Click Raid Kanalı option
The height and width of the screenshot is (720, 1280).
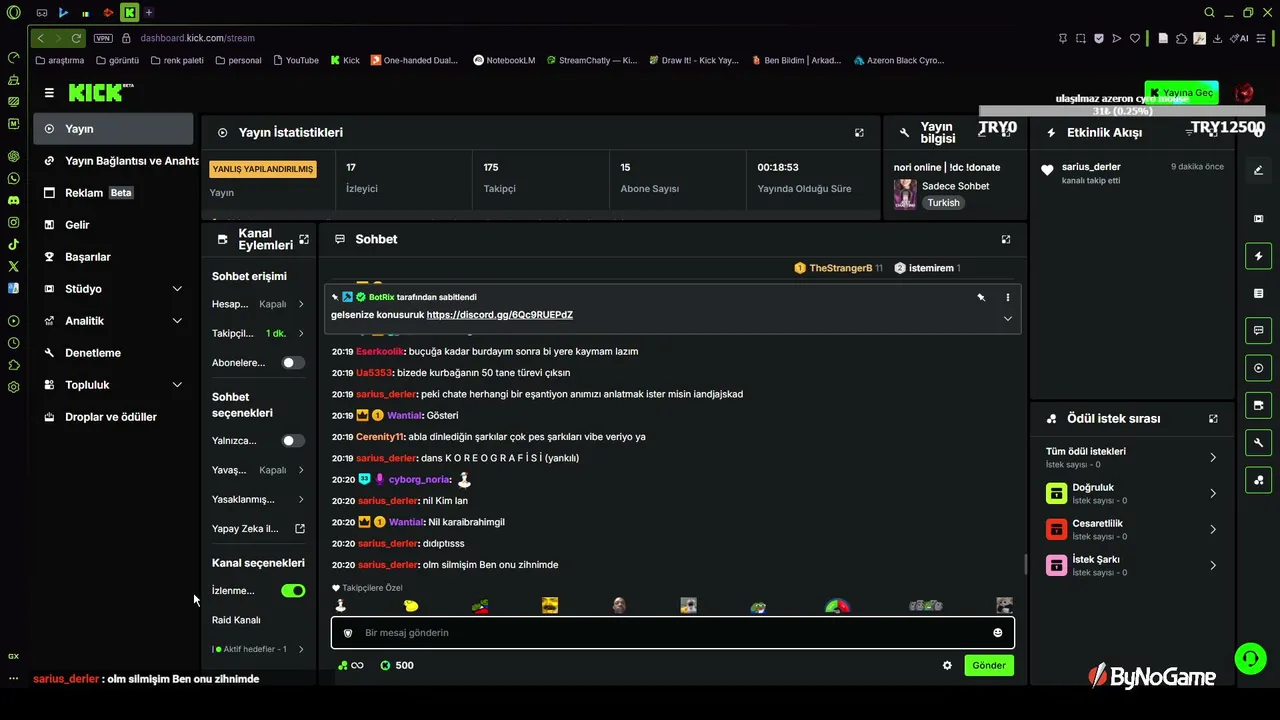pyautogui.click(x=236, y=620)
